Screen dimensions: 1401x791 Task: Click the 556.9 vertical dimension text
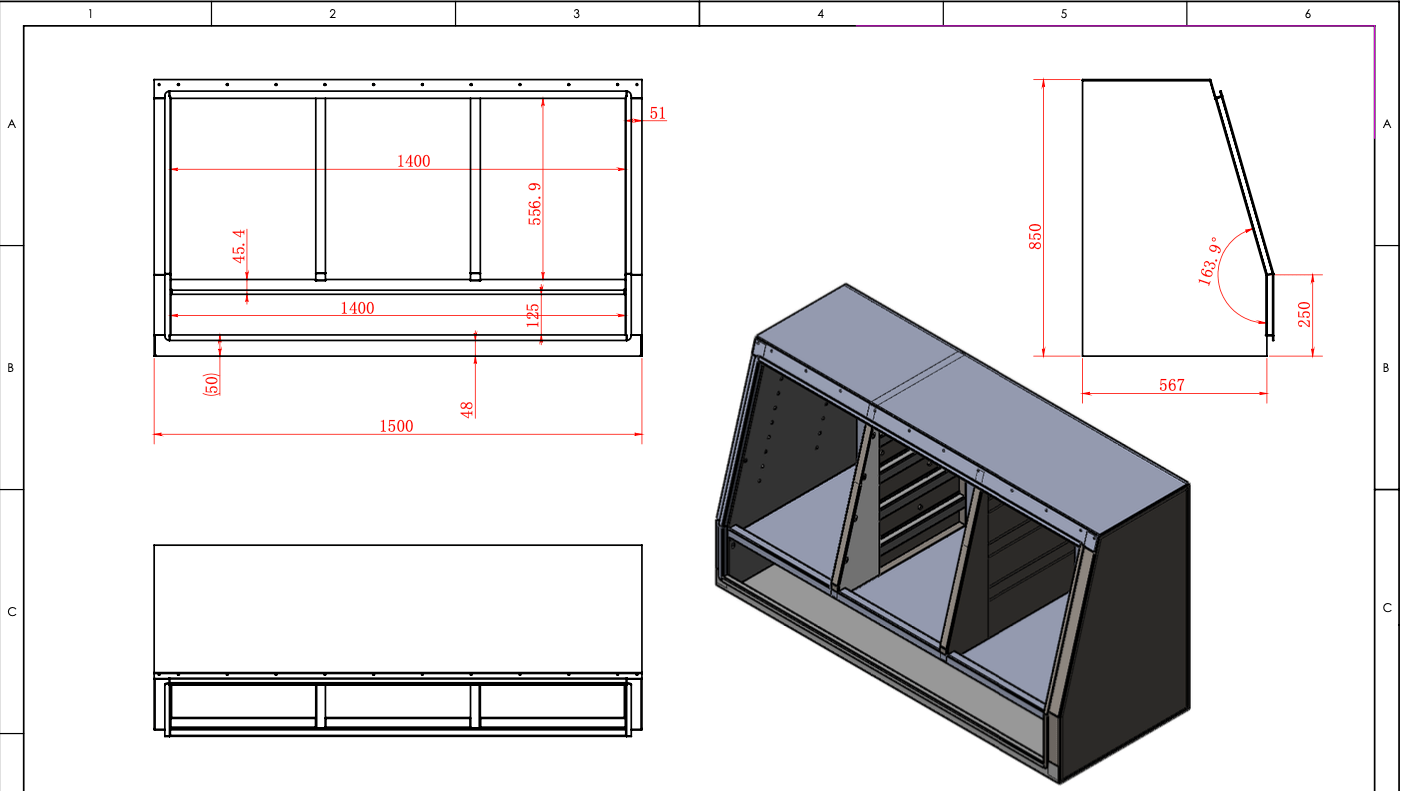[x=535, y=203]
